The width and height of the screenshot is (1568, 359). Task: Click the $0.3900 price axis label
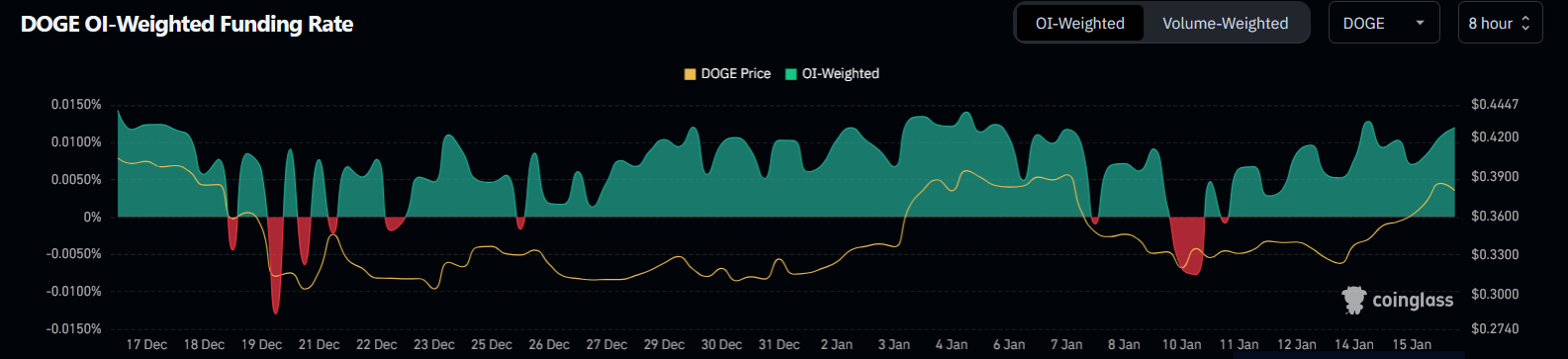1495,176
